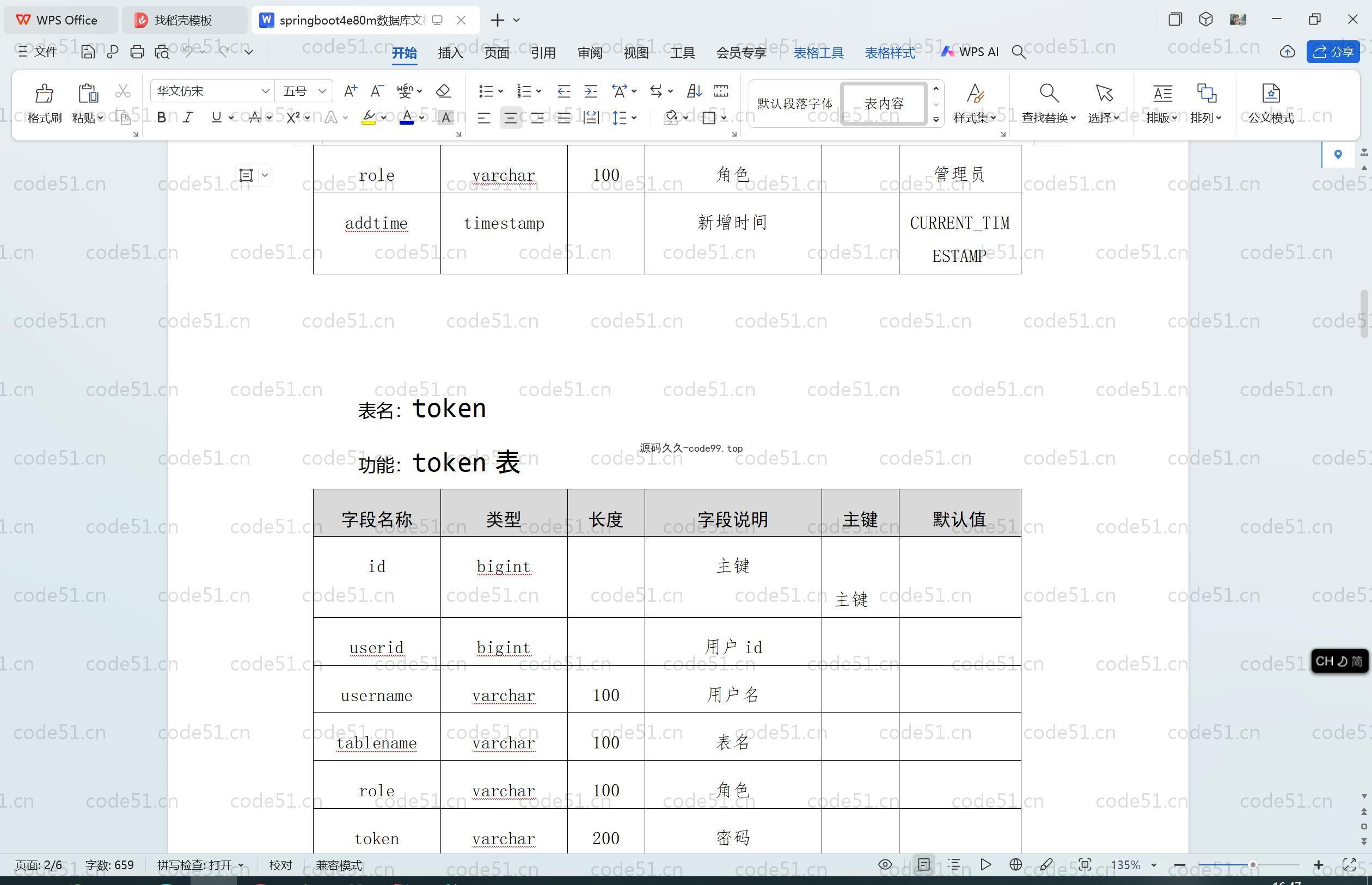Open the 表格工具 (Table Tools) tab
Image resolution: width=1372 pixels, height=885 pixels.
point(818,53)
